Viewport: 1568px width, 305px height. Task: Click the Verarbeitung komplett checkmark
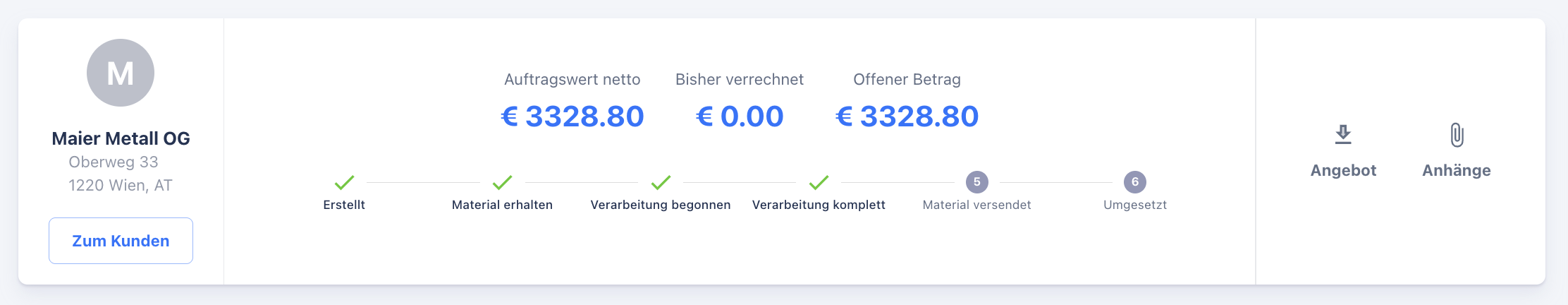819,182
